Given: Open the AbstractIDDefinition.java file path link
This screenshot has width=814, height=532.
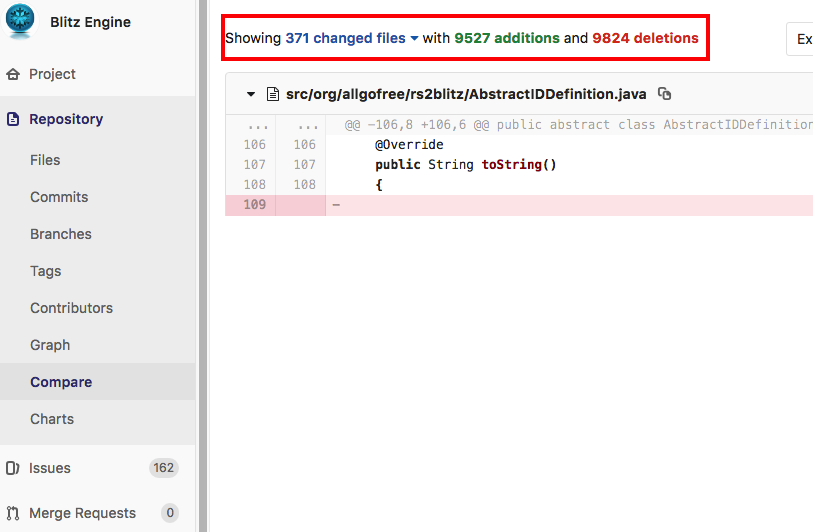Looking at the screenshot, I should click(466, 94).
